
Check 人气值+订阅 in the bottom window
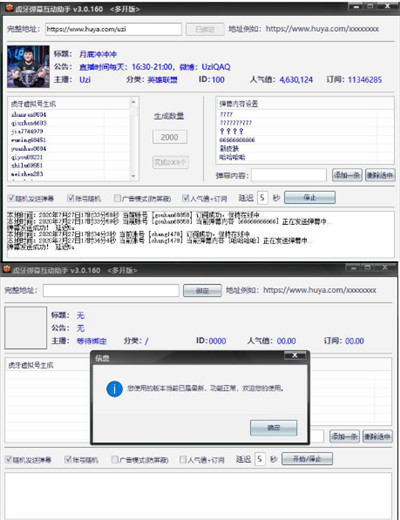click(183, 460)
